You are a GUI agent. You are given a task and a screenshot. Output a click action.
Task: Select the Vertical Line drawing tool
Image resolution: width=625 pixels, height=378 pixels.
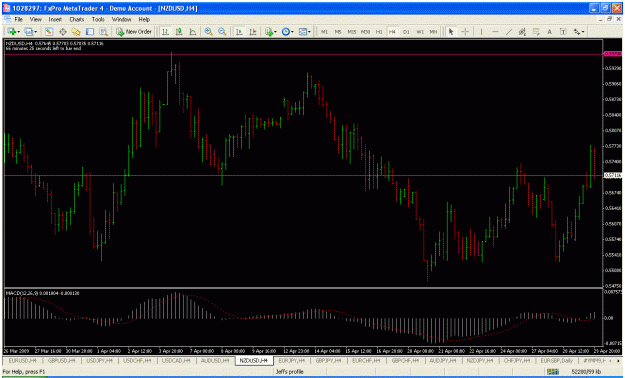pyautogui.click(x=482, y=32)
